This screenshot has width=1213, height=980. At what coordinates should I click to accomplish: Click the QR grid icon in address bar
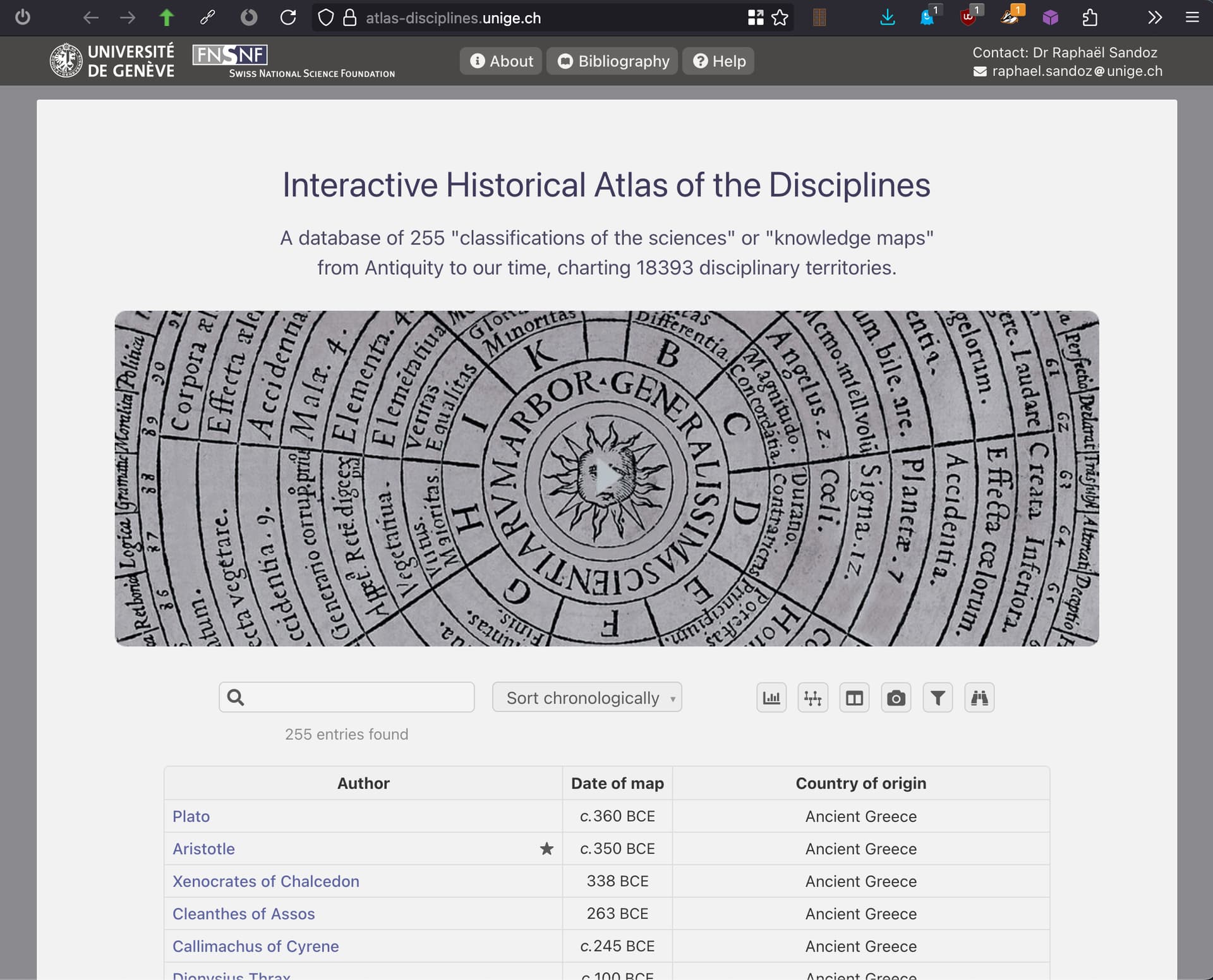(756, 18)
